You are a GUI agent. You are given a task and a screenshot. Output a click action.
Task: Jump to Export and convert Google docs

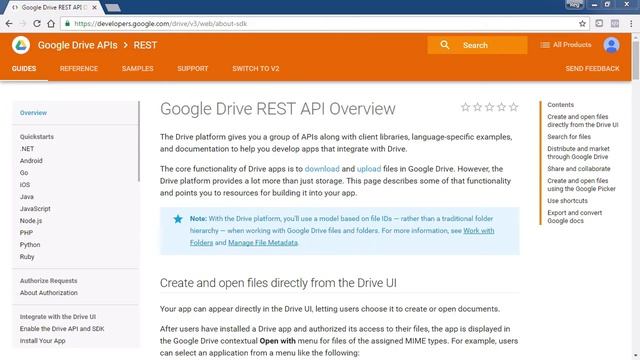coord(575,217)
